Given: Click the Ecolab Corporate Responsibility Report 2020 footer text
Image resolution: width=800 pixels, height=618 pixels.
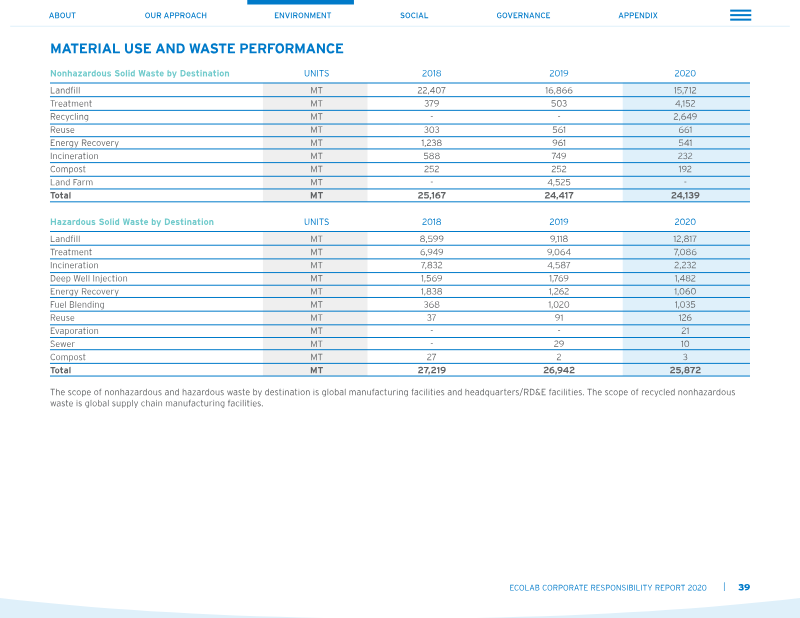Looking at the screenshot, I should 608,588.
